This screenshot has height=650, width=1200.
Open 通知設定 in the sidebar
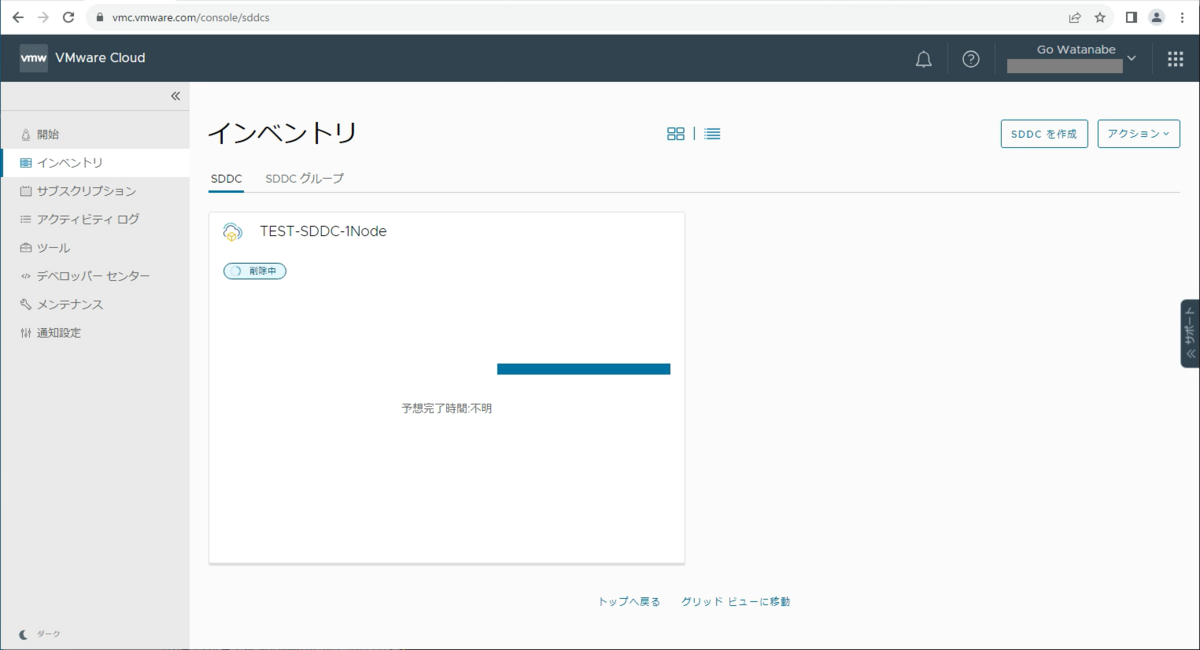(95, 333)
